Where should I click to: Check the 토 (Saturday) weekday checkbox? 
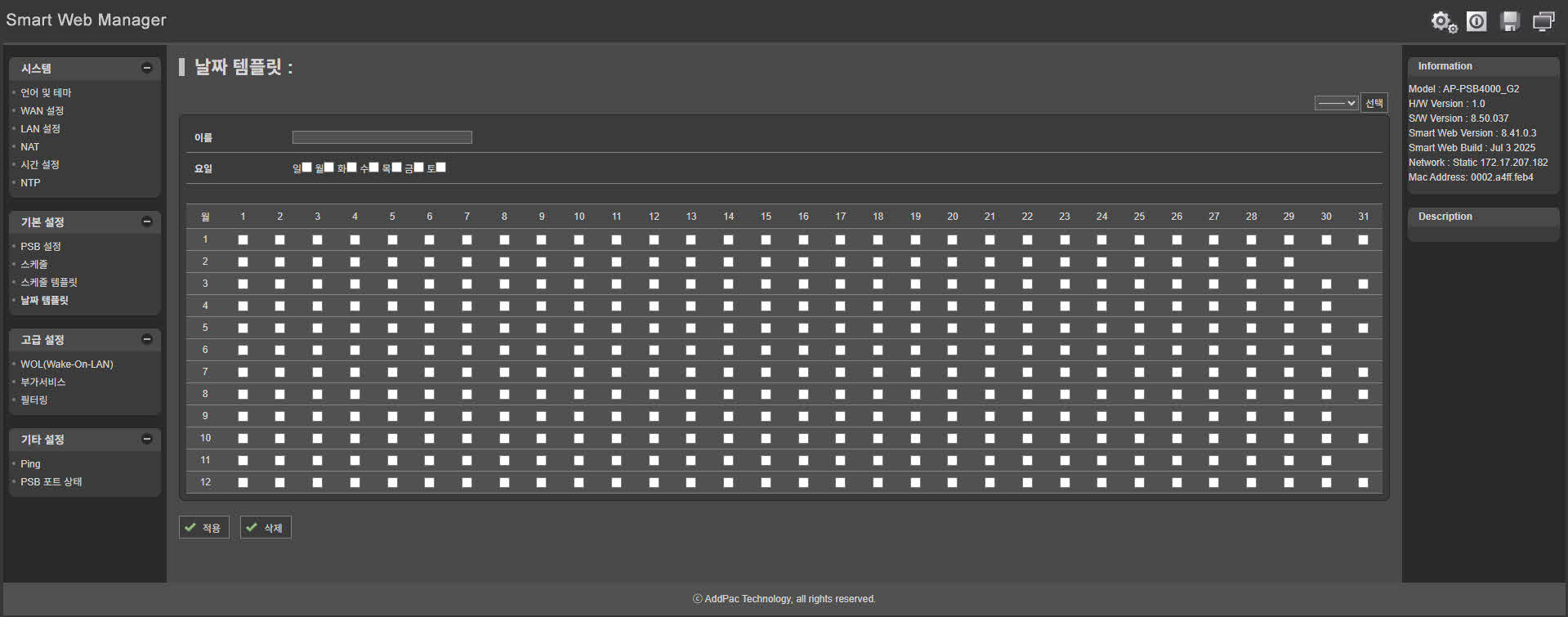441,168
